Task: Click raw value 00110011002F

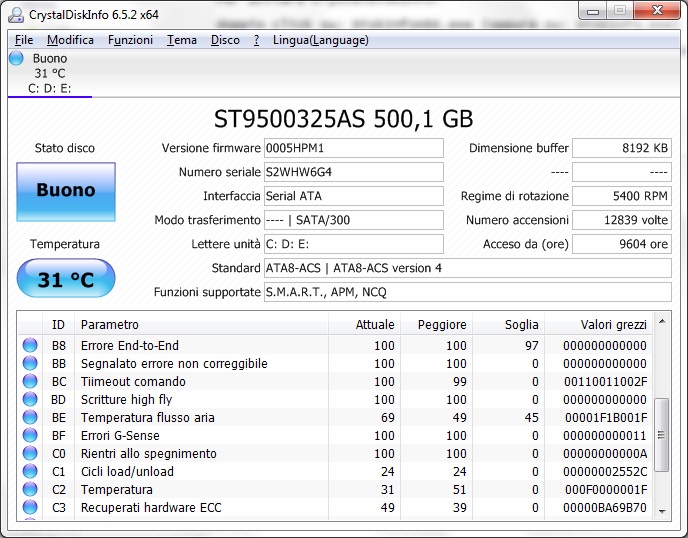Action: click(606, 382)
